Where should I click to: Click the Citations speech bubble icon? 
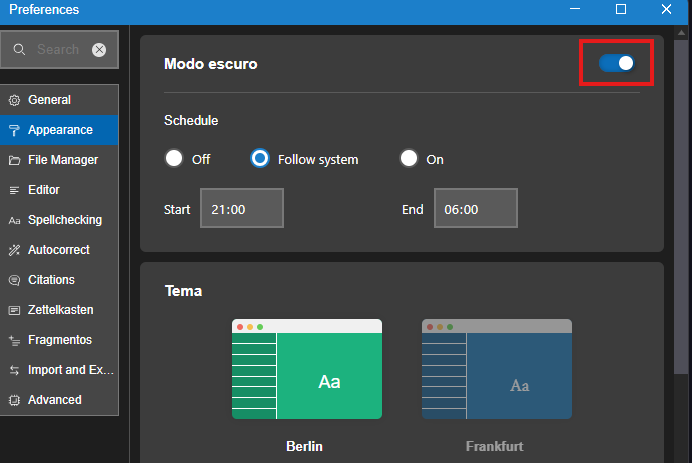[14, 280]
